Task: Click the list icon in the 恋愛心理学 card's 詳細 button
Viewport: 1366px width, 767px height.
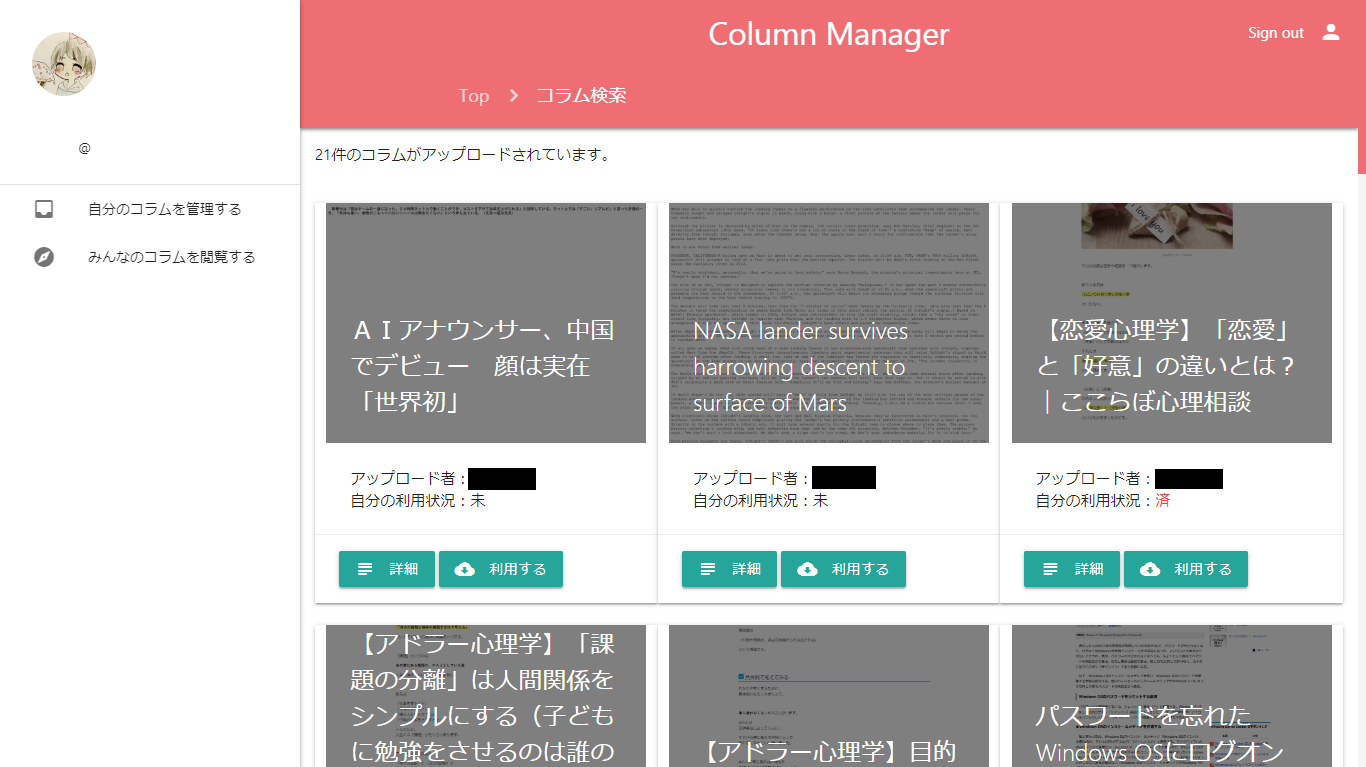Action: [x=1050, y=569]
